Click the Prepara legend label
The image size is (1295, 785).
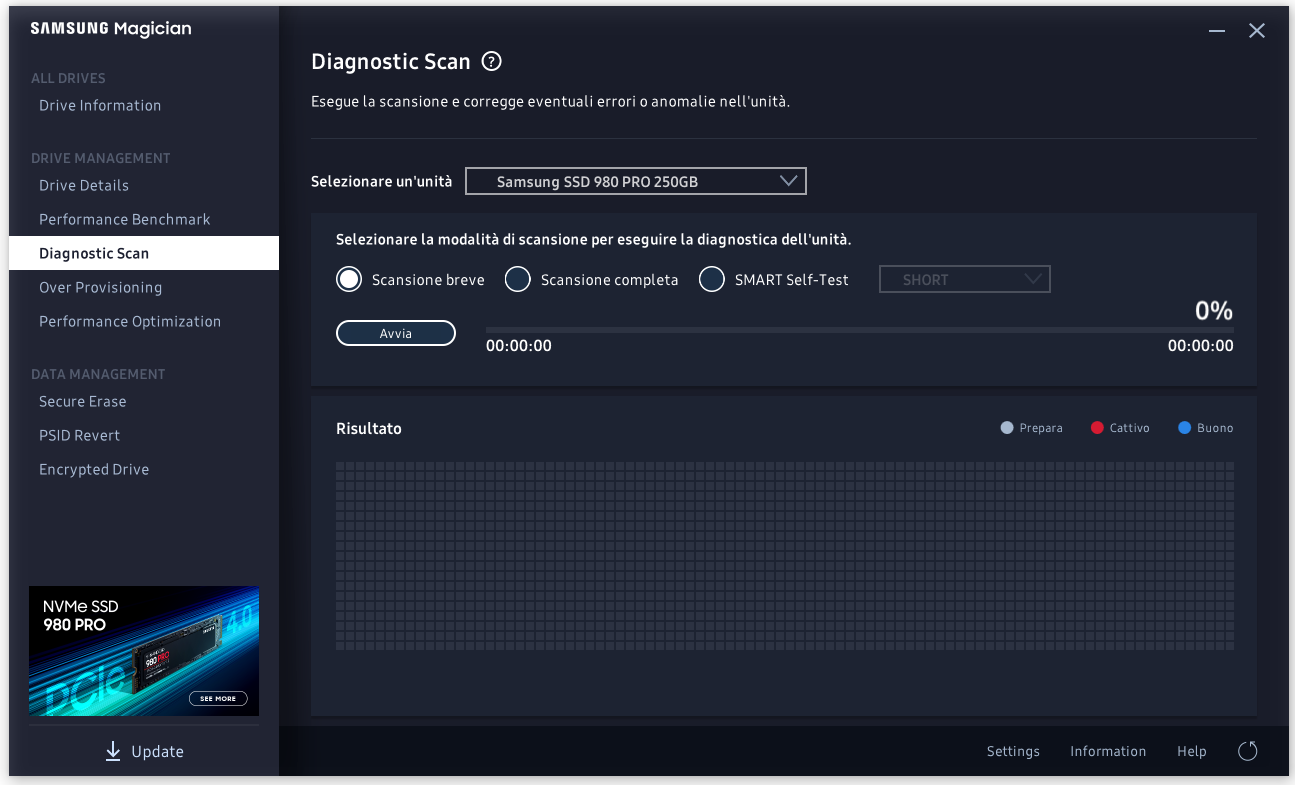(x=1041, y=428)
